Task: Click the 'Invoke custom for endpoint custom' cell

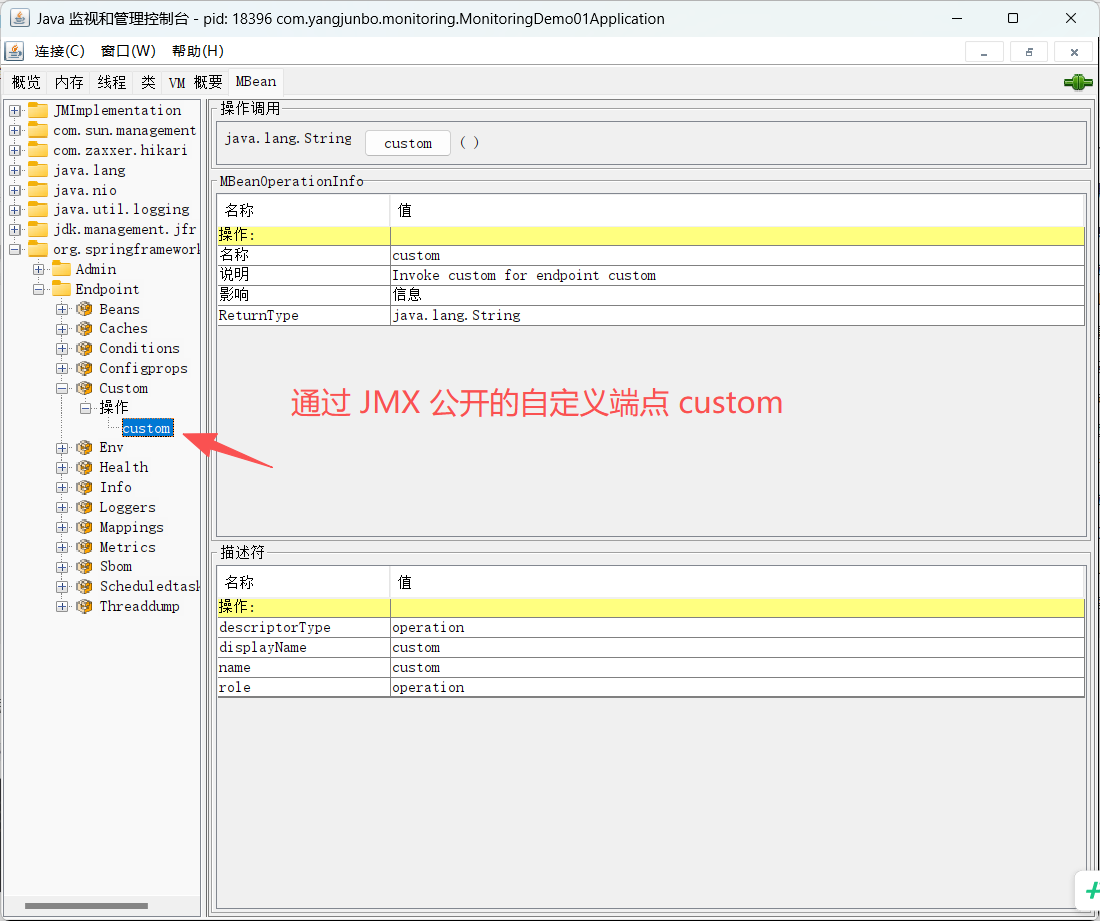Action: (x=737, y=275)
